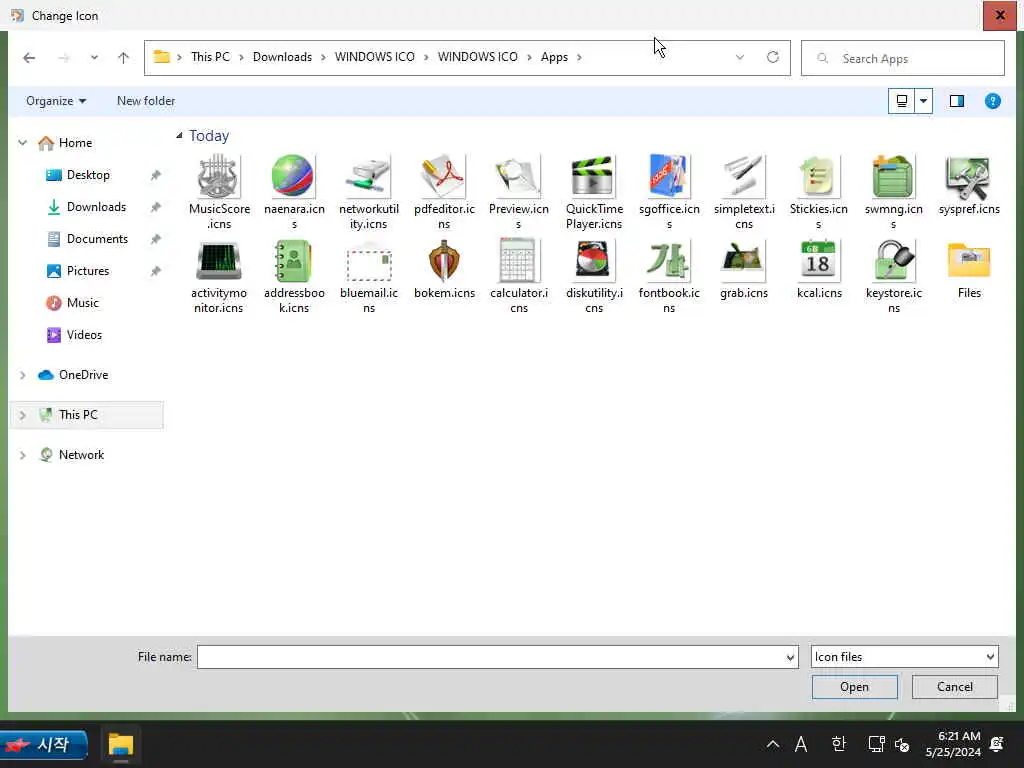
Task: Toggle the preview pane button
Action: point(957,101)
